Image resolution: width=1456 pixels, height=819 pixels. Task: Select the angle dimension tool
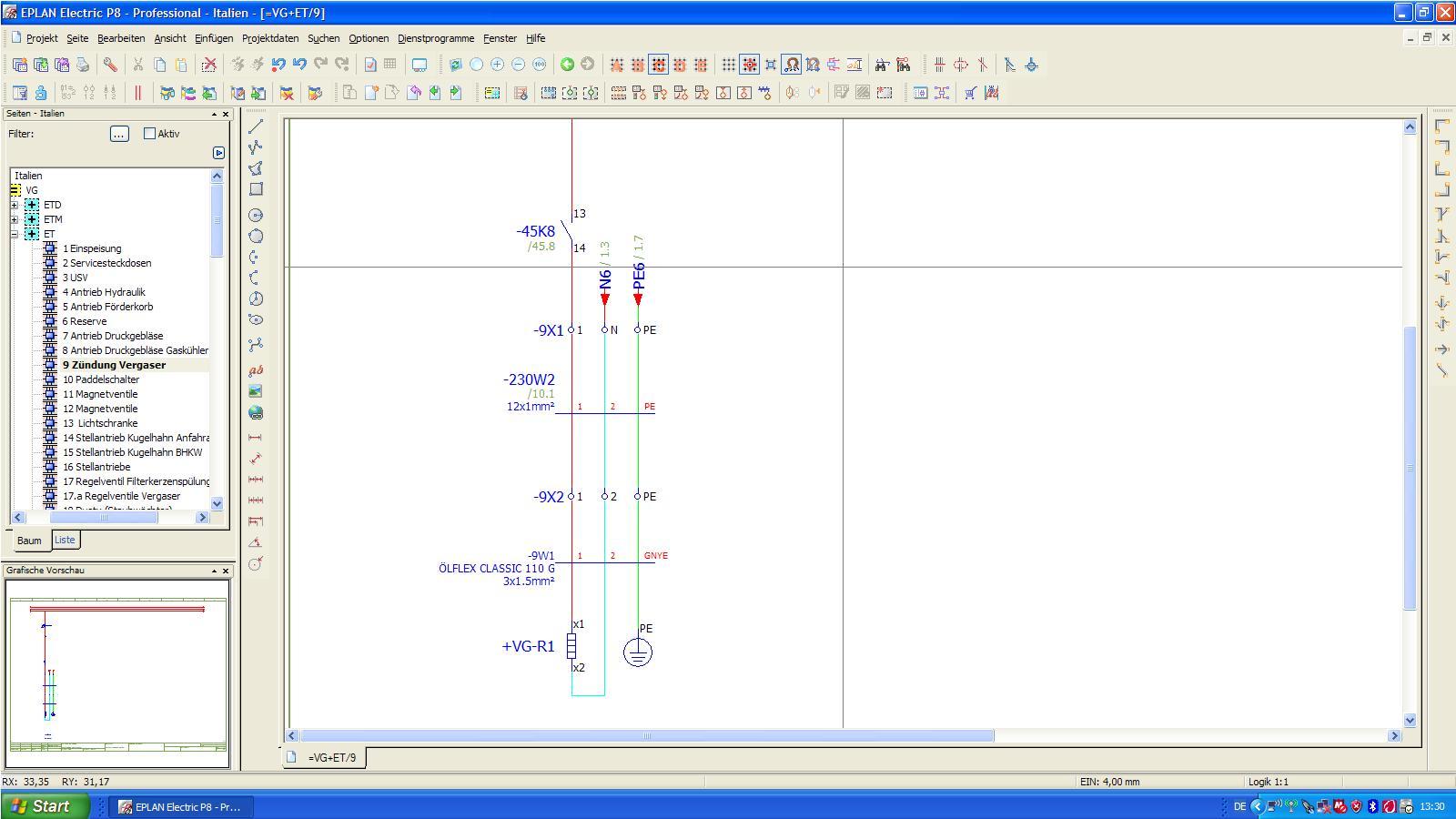pos(256,542)
